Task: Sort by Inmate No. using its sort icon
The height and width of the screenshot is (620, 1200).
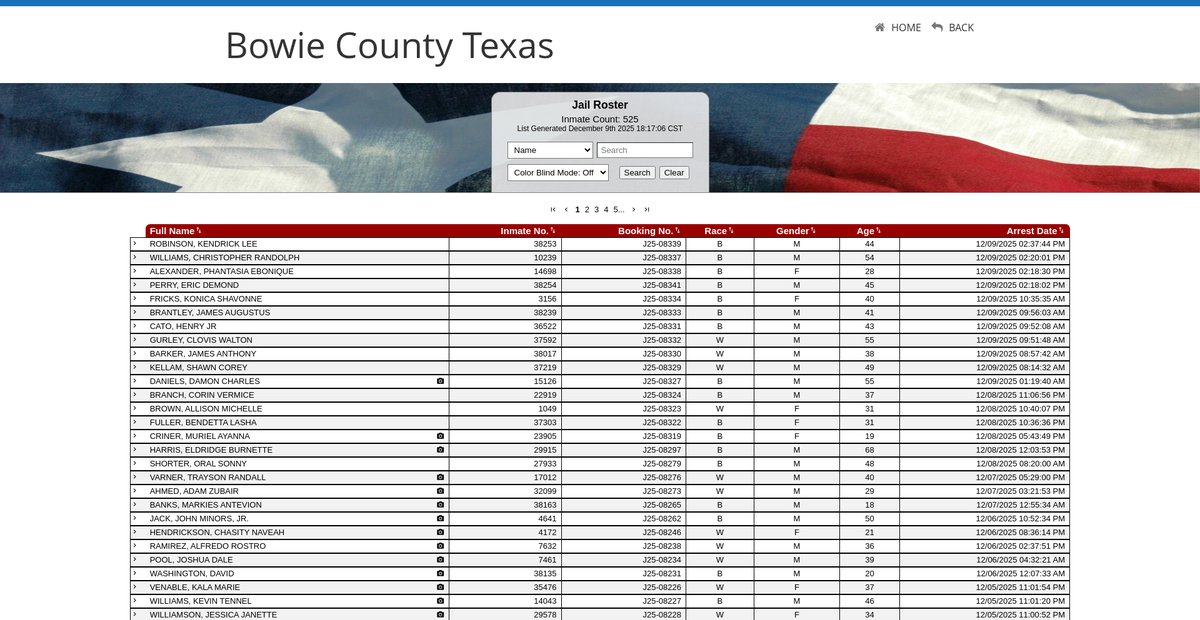Action: pos(553,231)
